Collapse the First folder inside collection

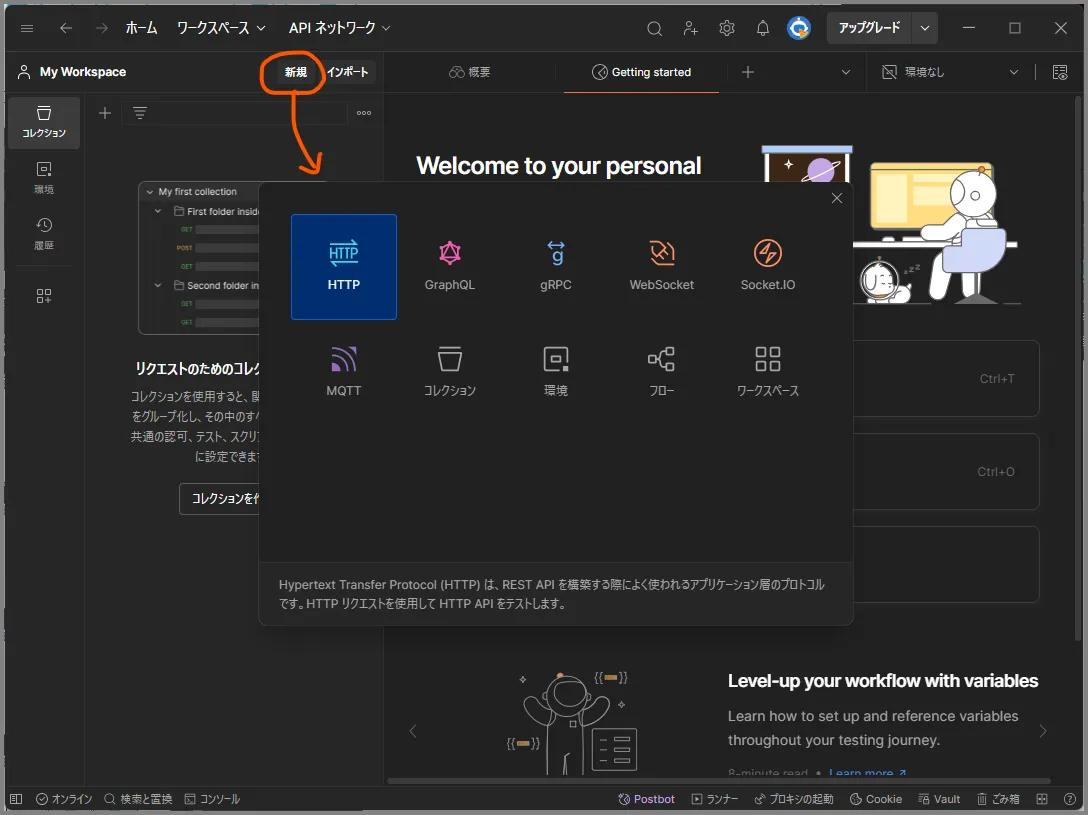(x=158, y=211)
